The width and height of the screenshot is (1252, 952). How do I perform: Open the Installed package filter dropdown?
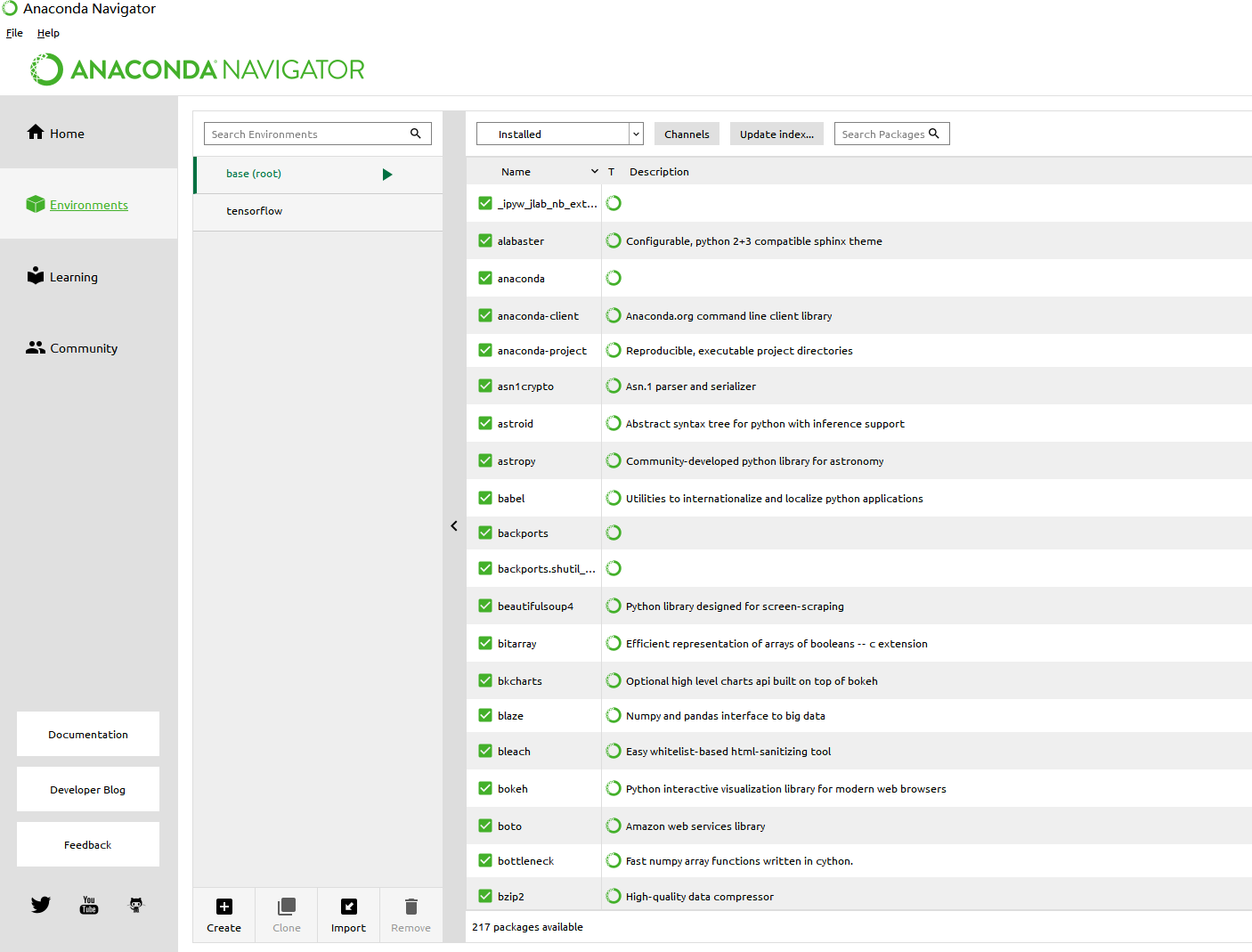point(560,134)
